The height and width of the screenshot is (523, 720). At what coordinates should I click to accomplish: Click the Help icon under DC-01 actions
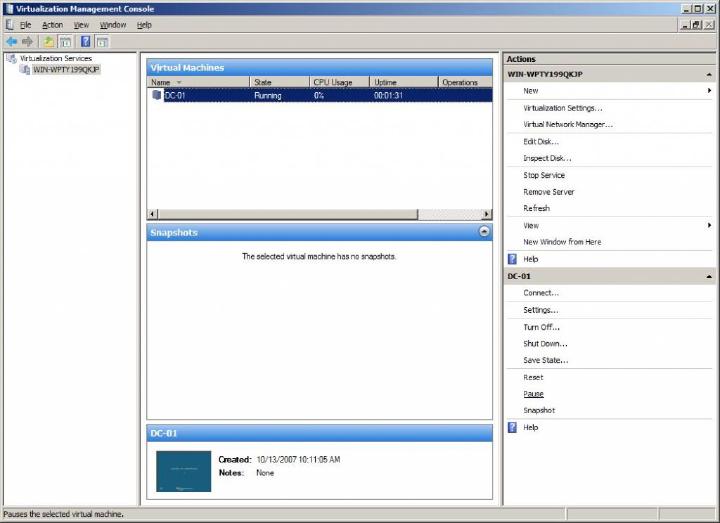click(512, 427)
